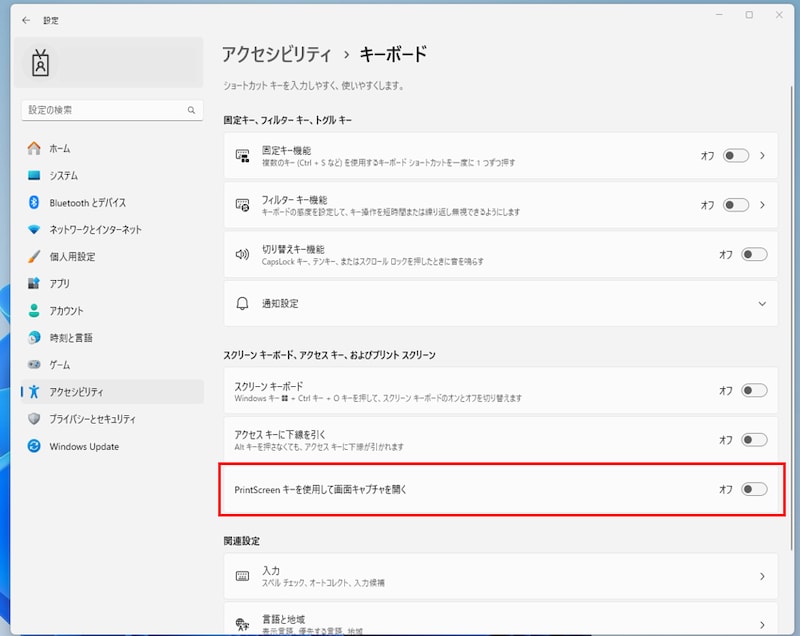Click the 切り替えキー機能 speaker icon
800x636 pixels.
coord(243,253)
